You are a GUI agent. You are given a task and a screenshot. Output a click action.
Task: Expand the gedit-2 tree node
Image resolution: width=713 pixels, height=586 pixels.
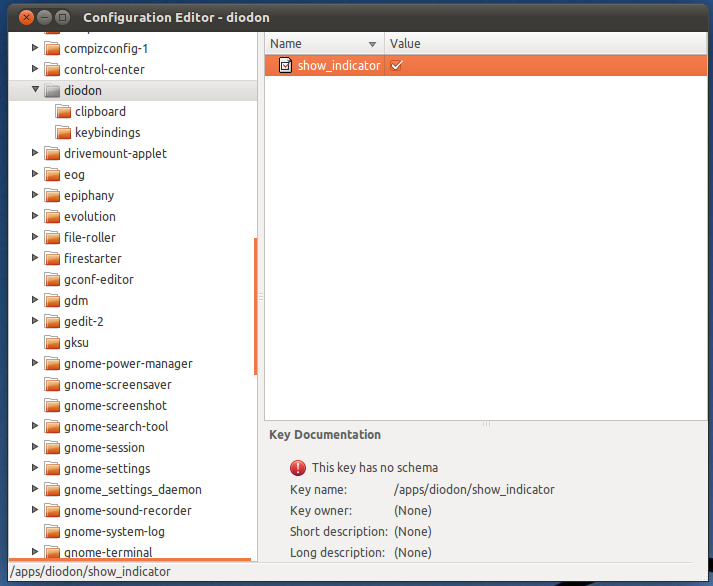tap(35, 321)
